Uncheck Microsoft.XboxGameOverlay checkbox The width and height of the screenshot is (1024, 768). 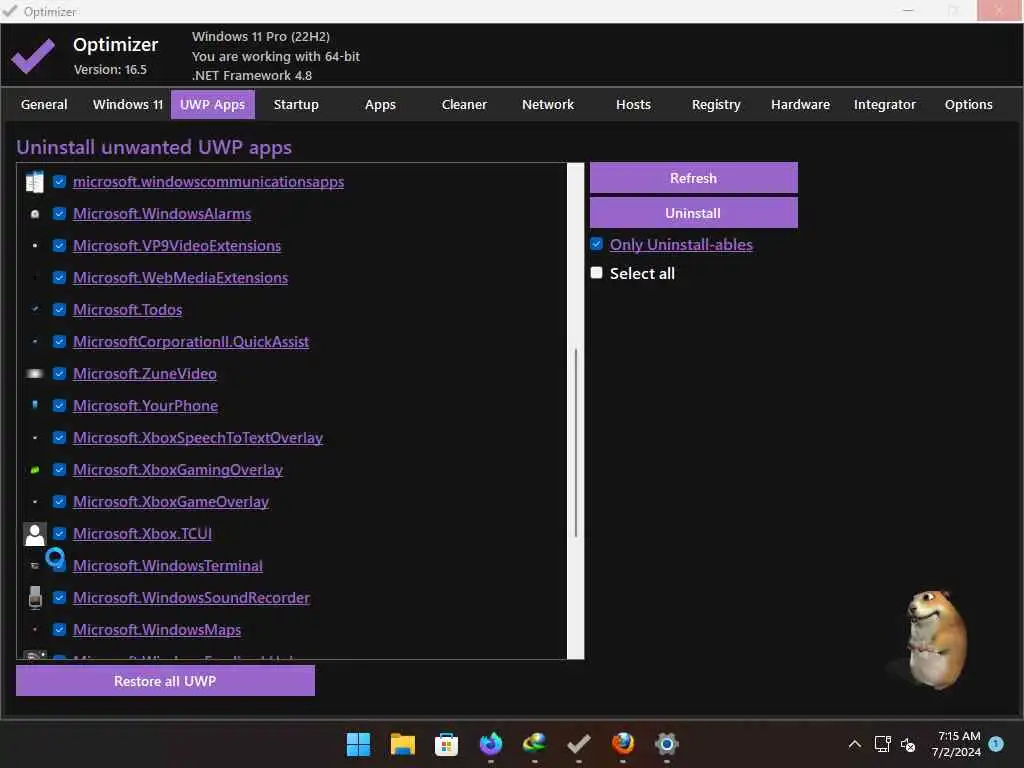[59, 502]
